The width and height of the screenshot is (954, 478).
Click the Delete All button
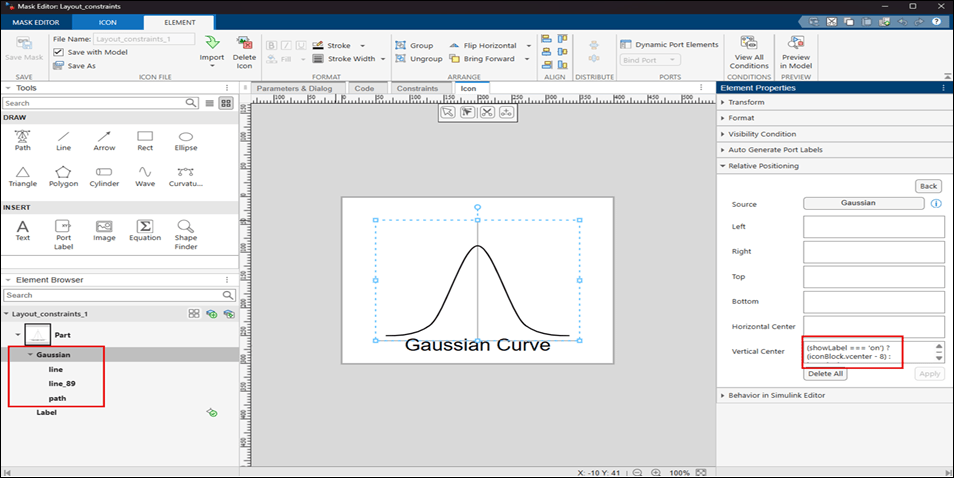pyautogui.click(x=824, y=373)
